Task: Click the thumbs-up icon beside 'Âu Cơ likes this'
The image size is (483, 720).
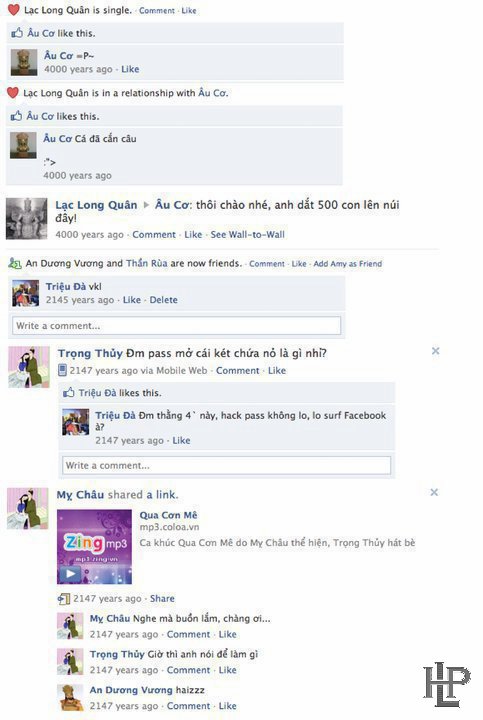Action: pos(16,116)
